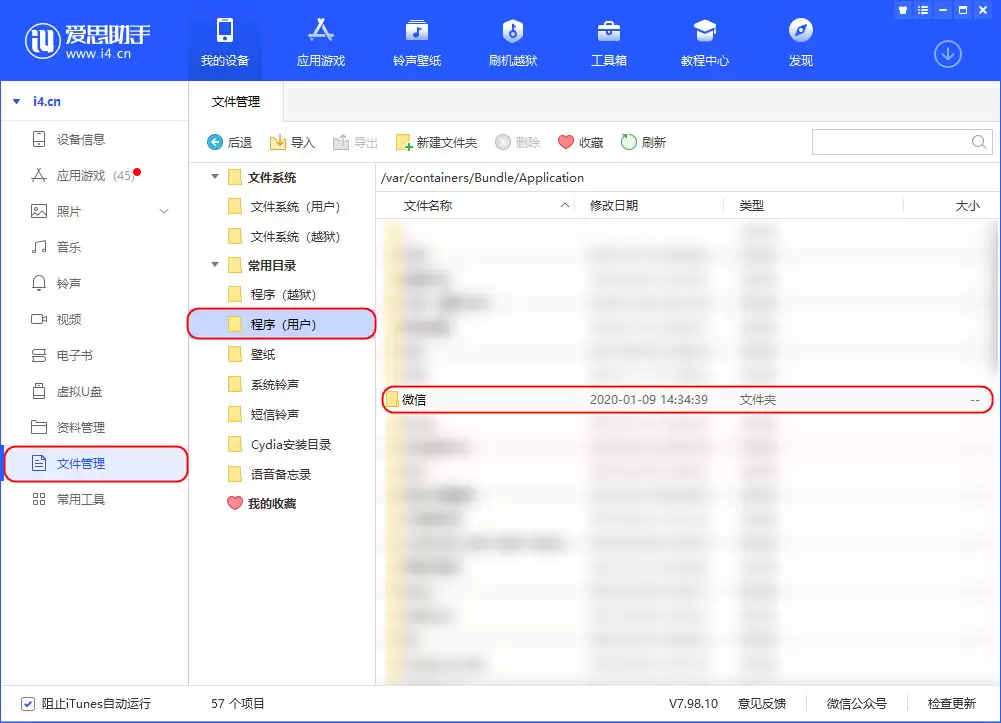Open the 工具箱 toolbox
The width and height of the screenshot is (1001, 723).
pos(608,42)
